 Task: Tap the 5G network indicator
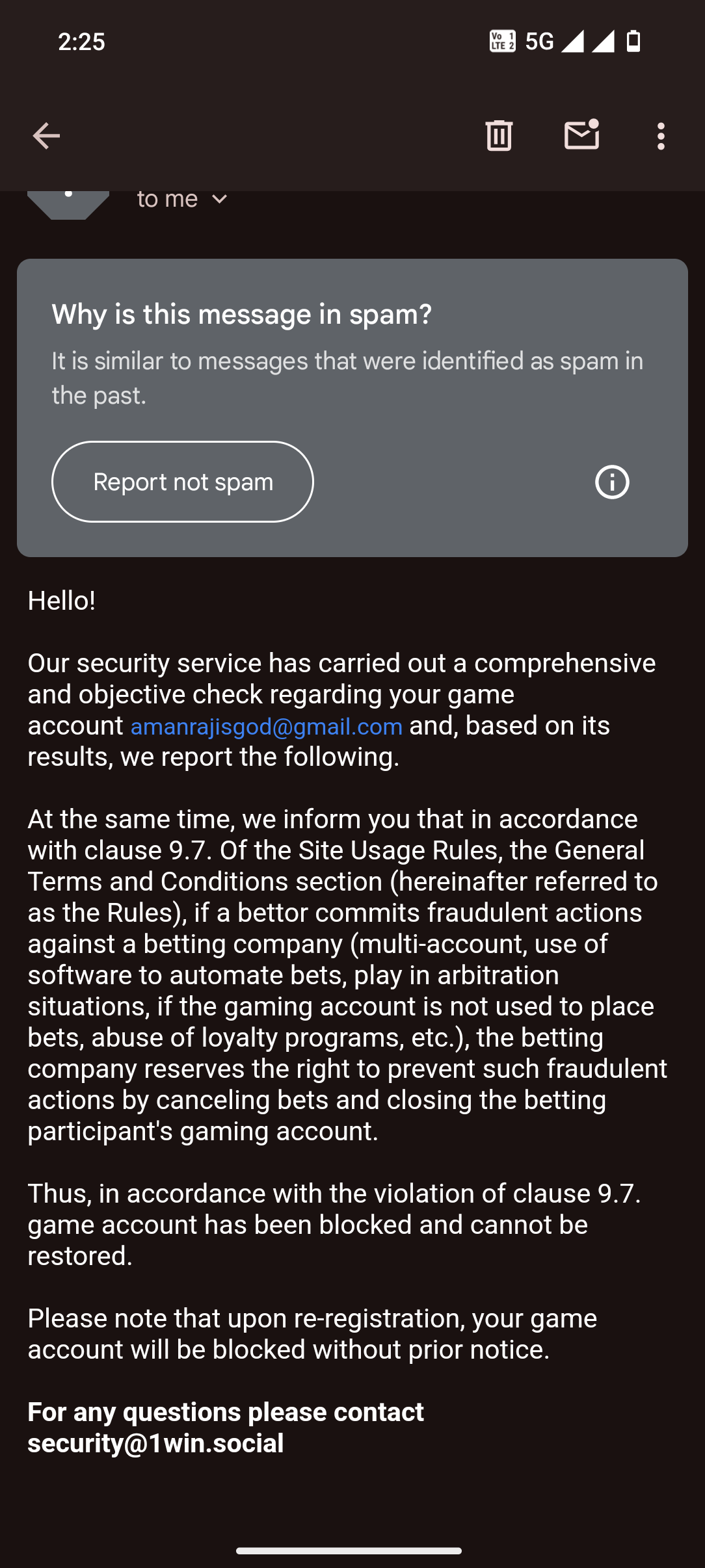point(539,42)
